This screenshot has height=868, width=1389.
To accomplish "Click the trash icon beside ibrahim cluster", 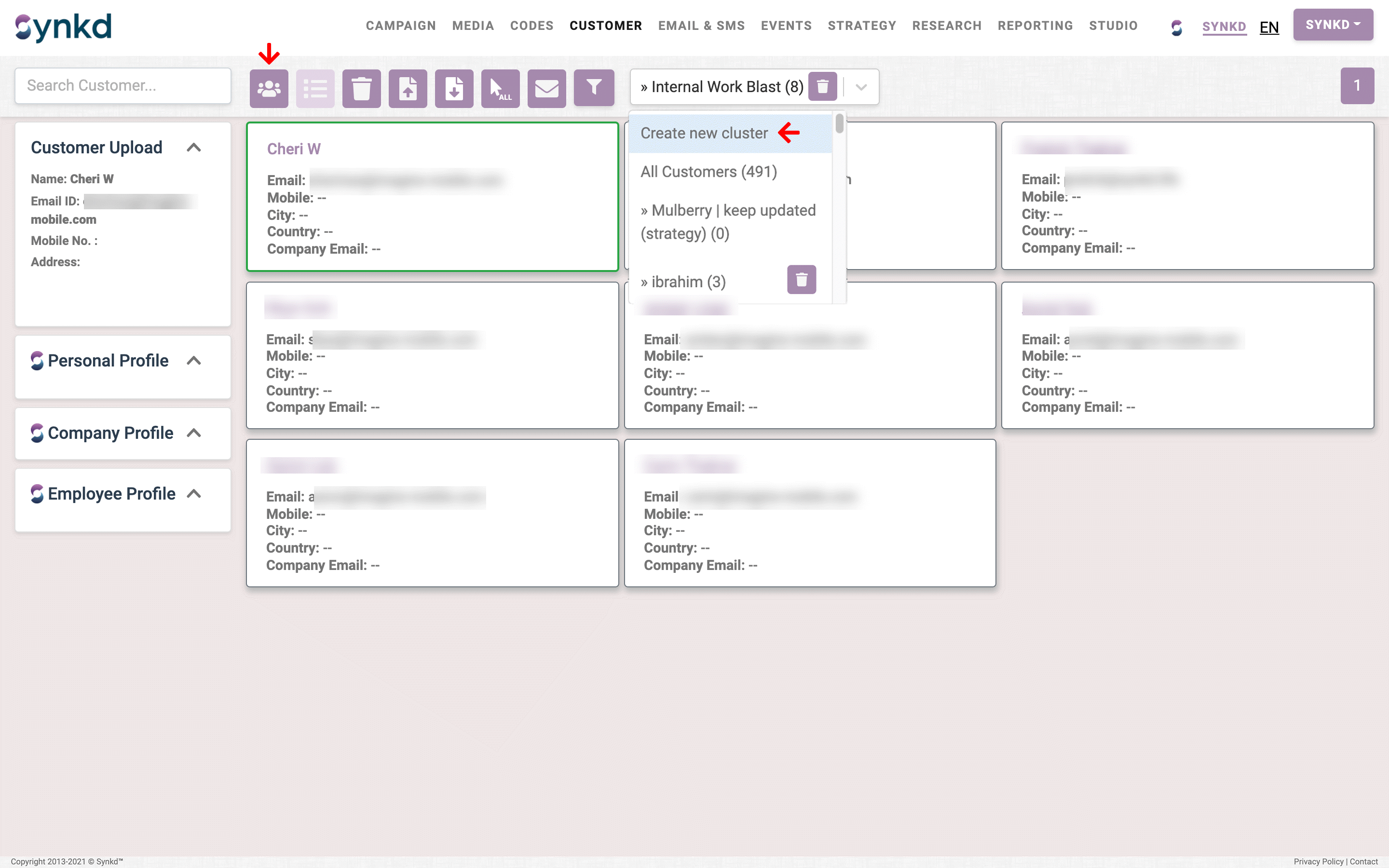I will click(x=801, y=280).
